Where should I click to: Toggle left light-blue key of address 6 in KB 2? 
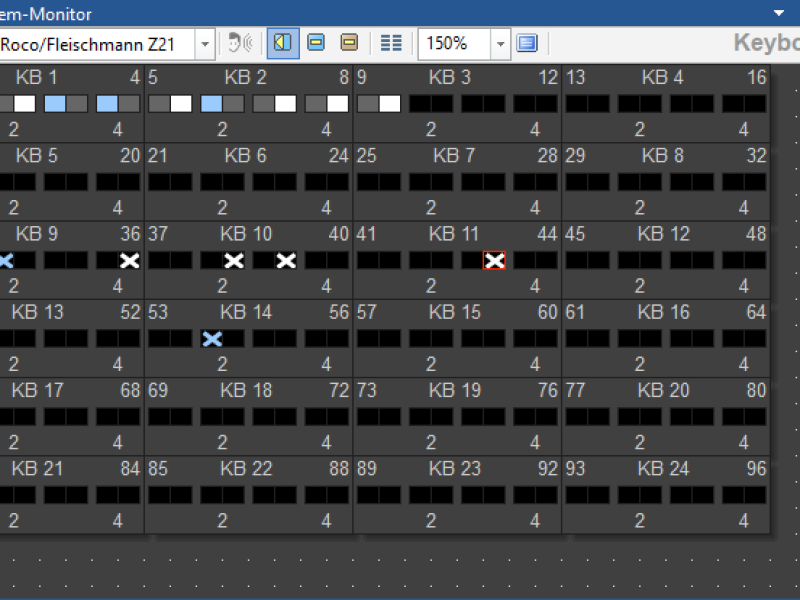click(211, 104)
